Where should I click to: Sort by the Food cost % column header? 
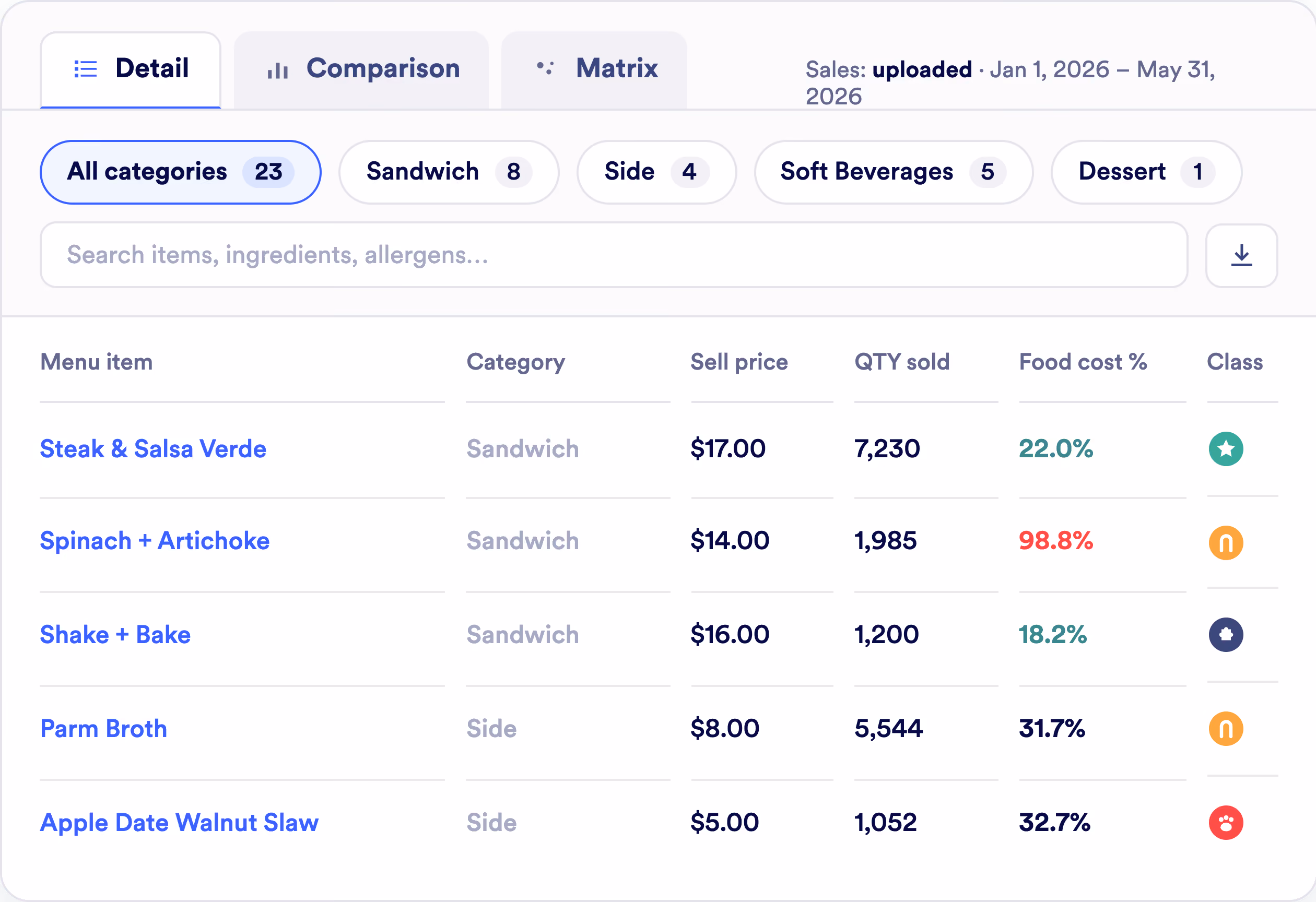[x=1083, y=362]
